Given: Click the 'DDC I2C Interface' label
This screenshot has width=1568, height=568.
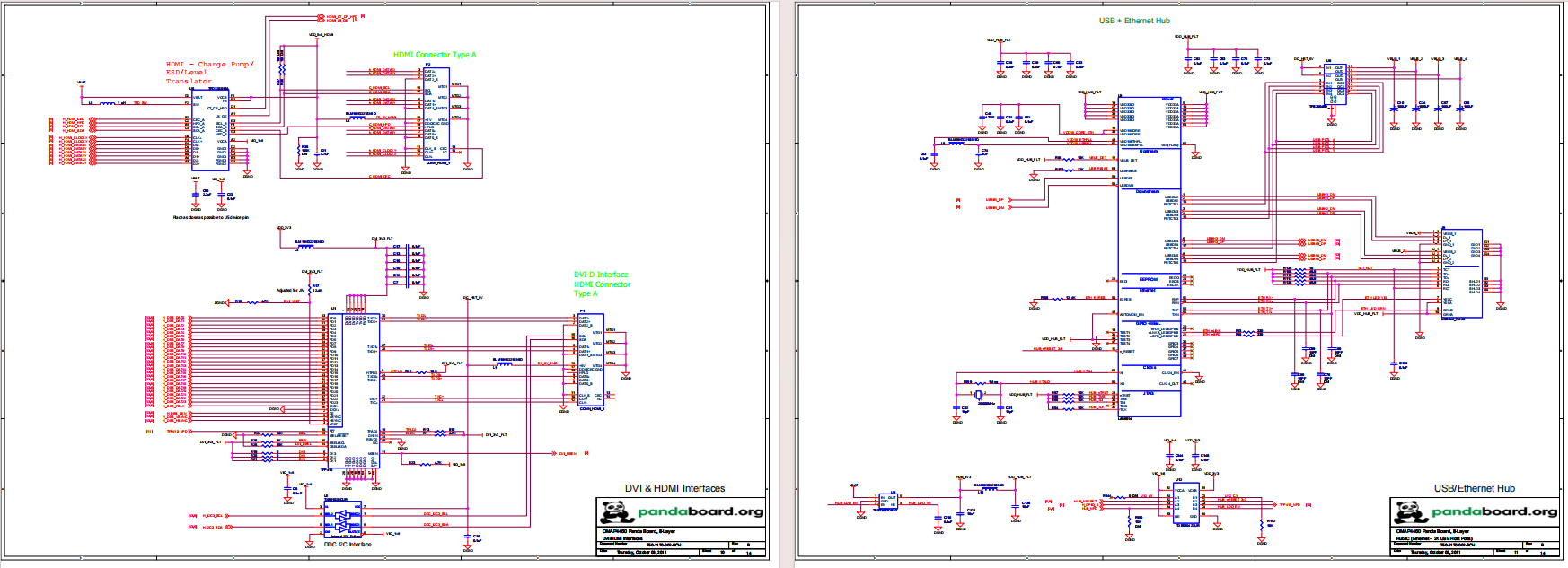Looking at the screenshot, I should pyautogui.click(x=348, y=545).
